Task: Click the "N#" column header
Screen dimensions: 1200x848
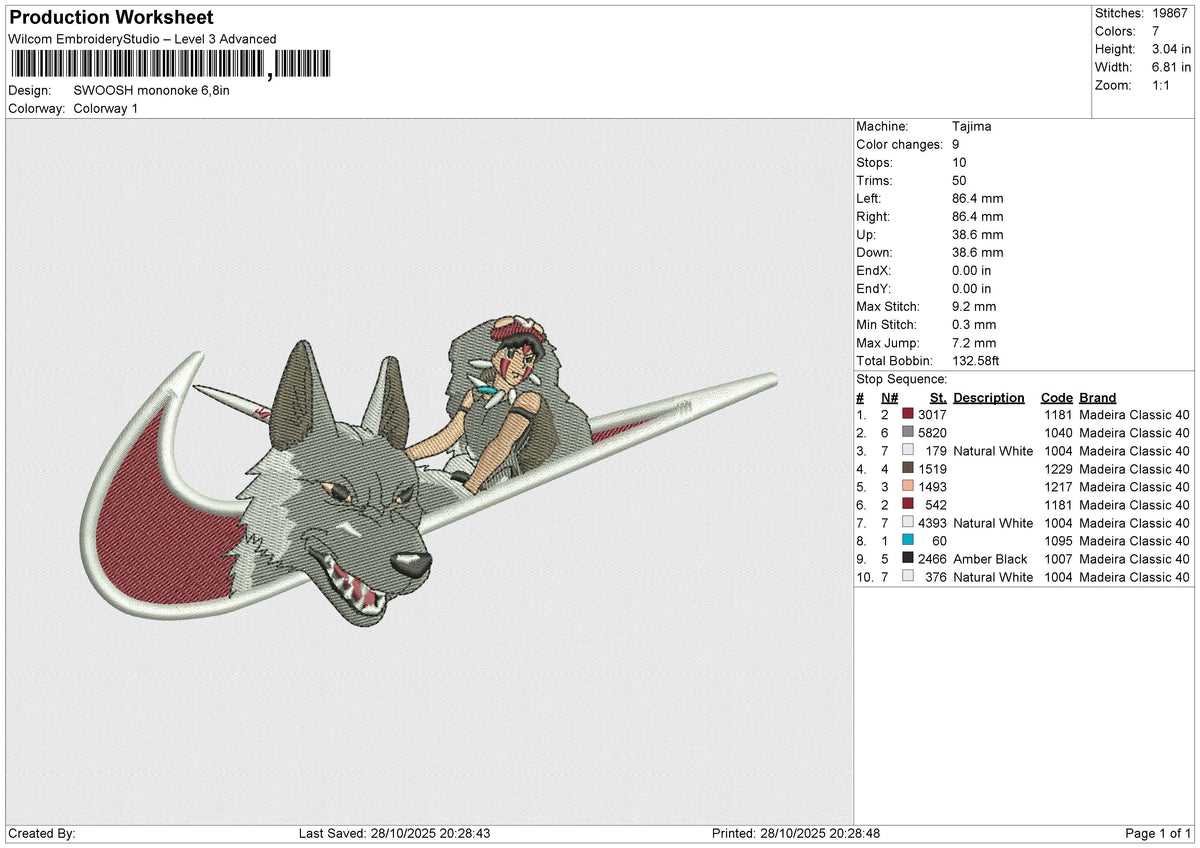Action: (889, 397)
